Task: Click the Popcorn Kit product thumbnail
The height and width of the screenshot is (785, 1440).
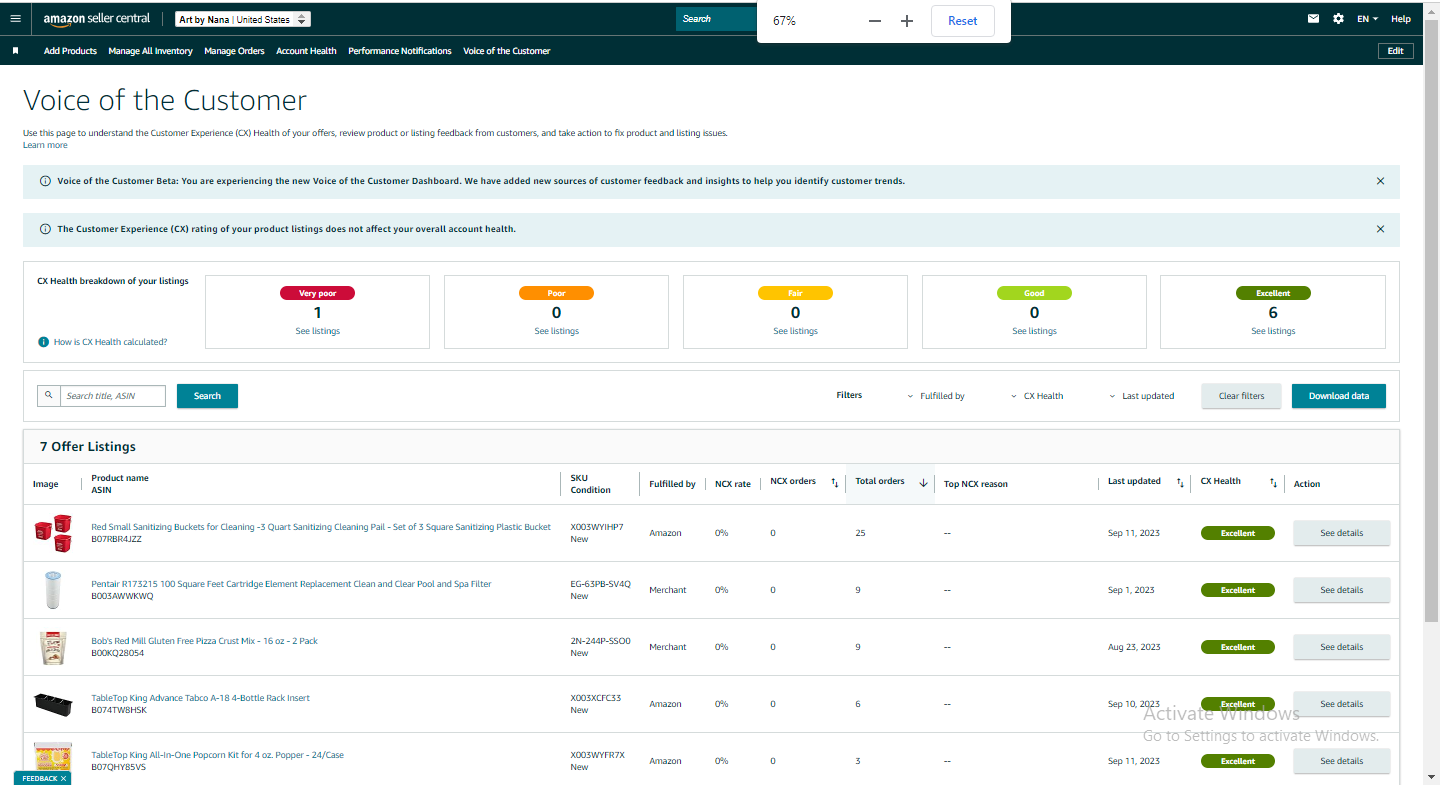Action: tap(53, 759)
